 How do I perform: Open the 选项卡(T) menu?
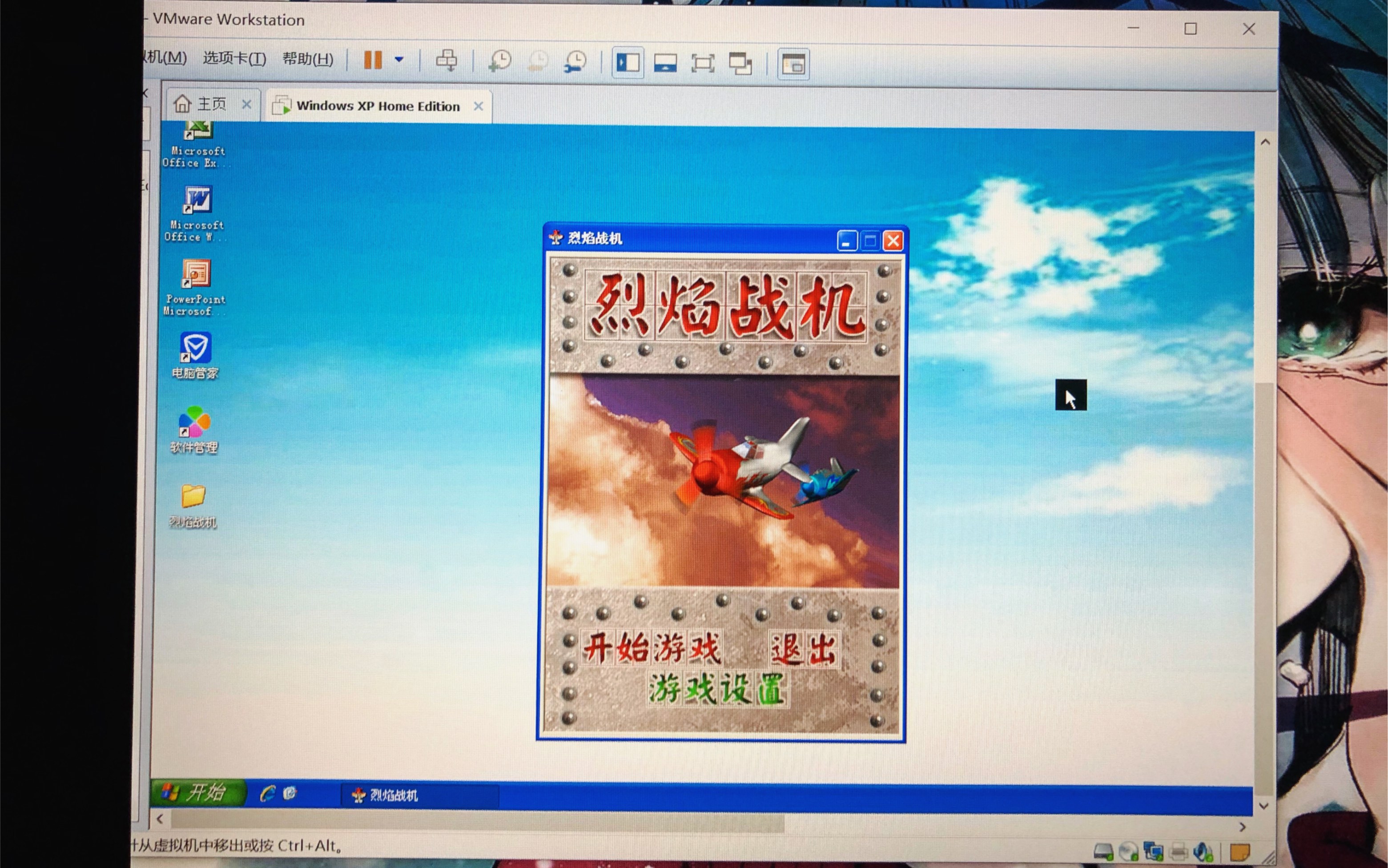tap(234, 58)
